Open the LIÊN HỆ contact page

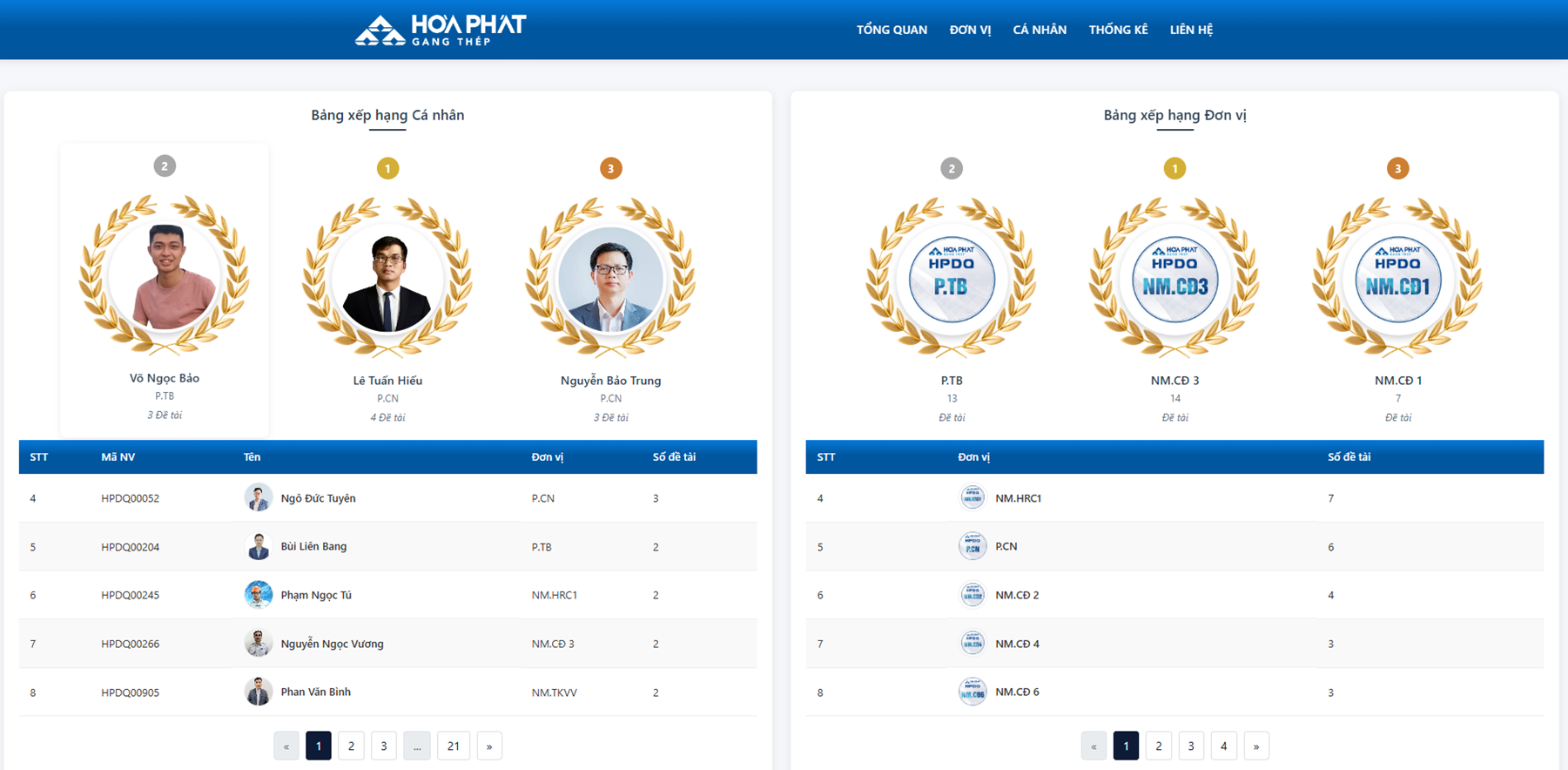1191,30
